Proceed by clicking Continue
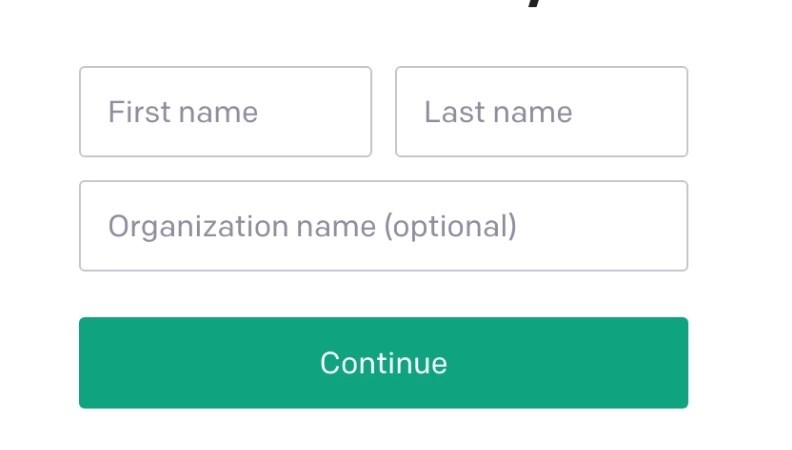This screenshot has width=792, height=450. 383,363
